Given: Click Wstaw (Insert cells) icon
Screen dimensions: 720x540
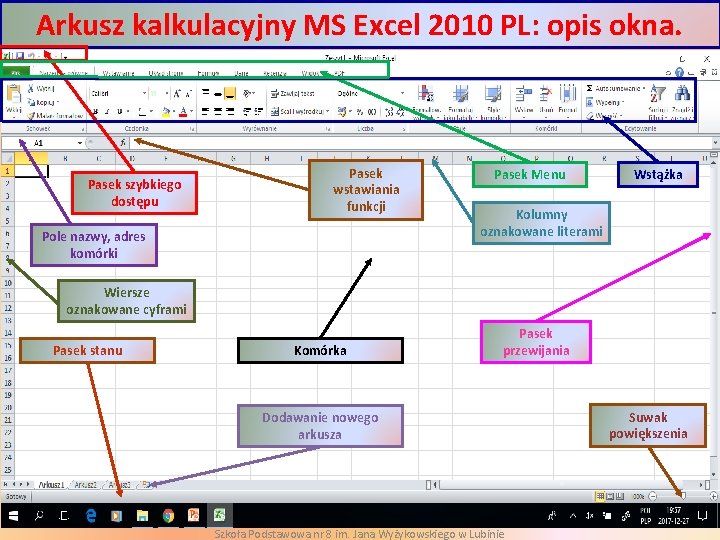Looking at the screenshot, I should coord(523,94).
